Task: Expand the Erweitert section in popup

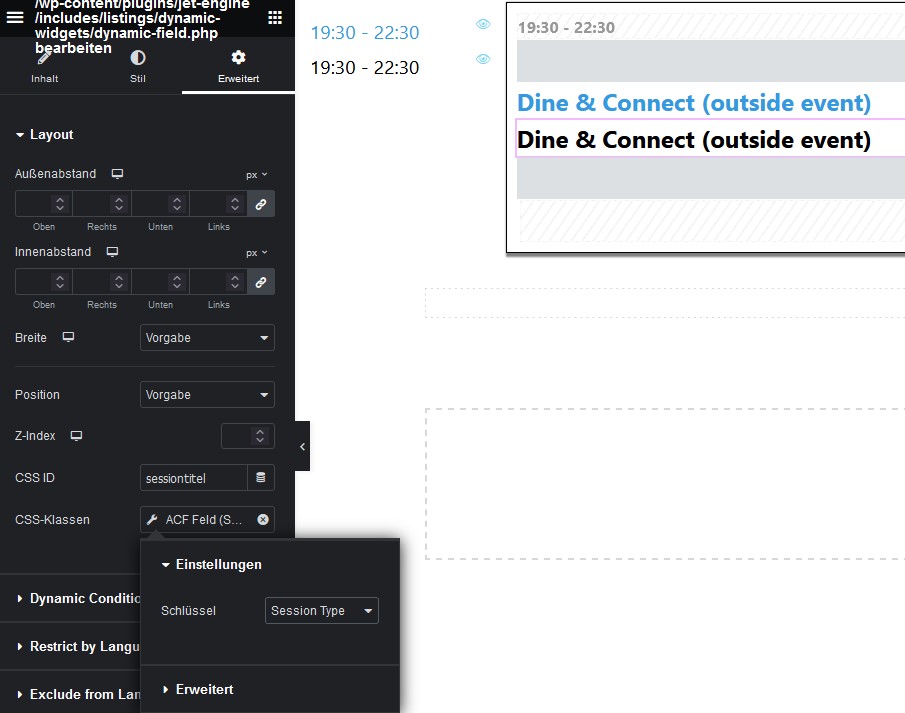Action: 204,689
